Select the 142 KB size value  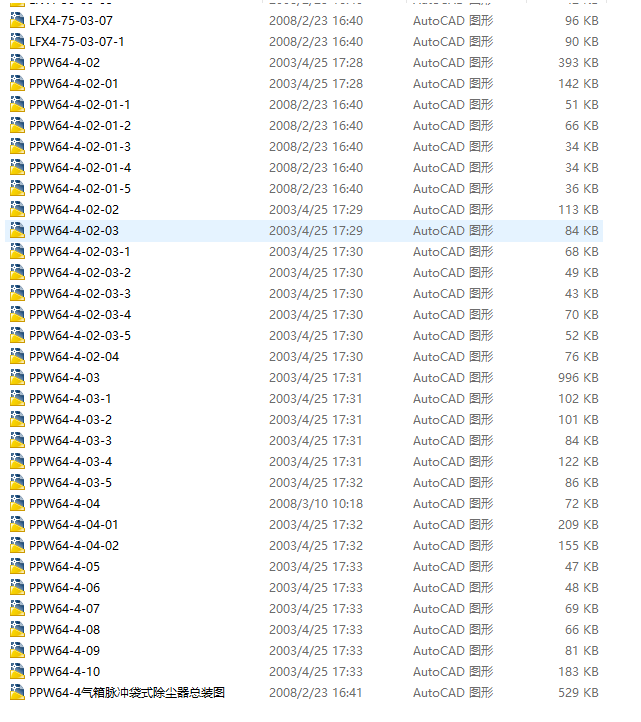[x=578, y=84]
